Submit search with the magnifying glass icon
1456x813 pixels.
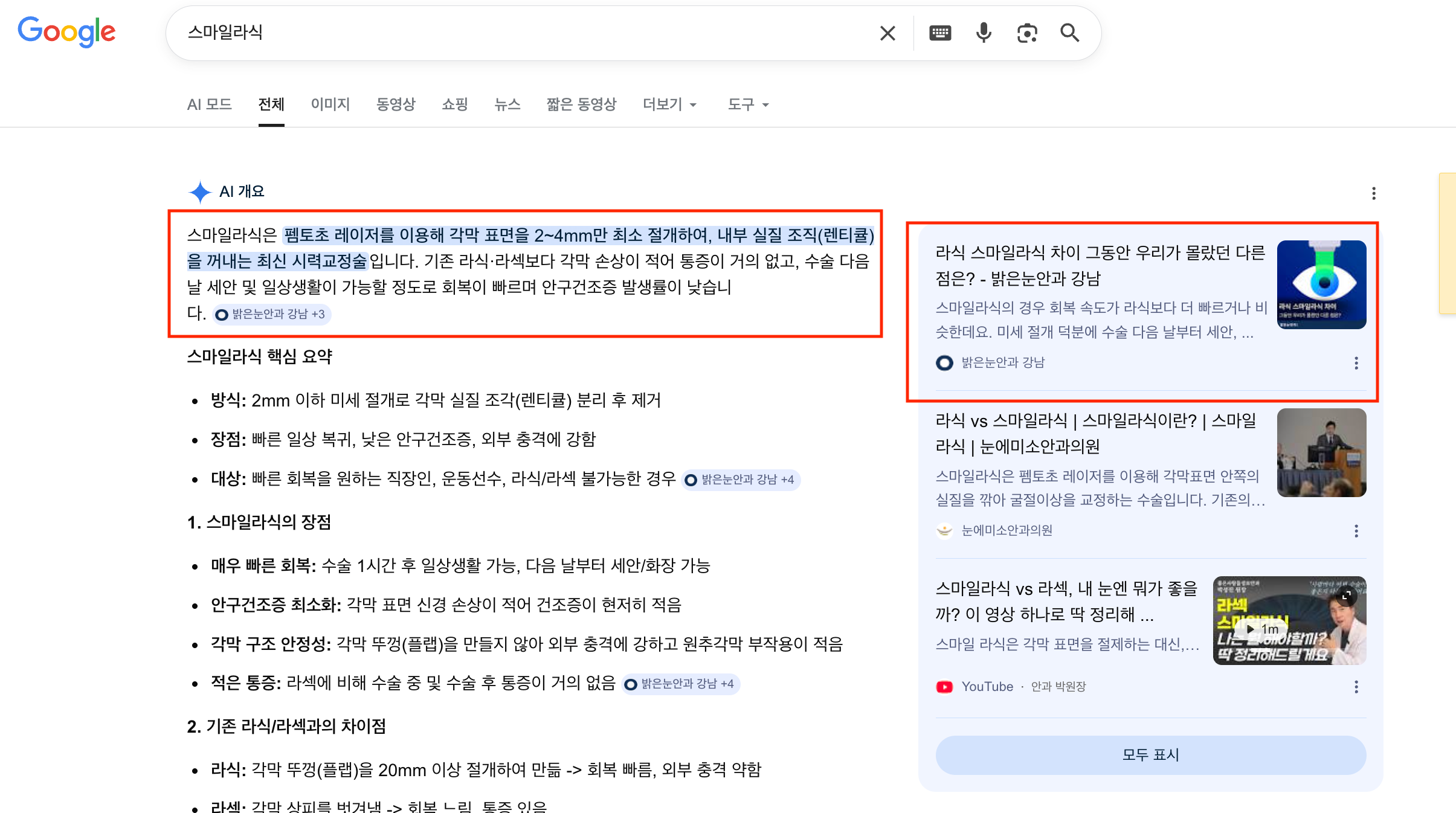(1070, 33)
